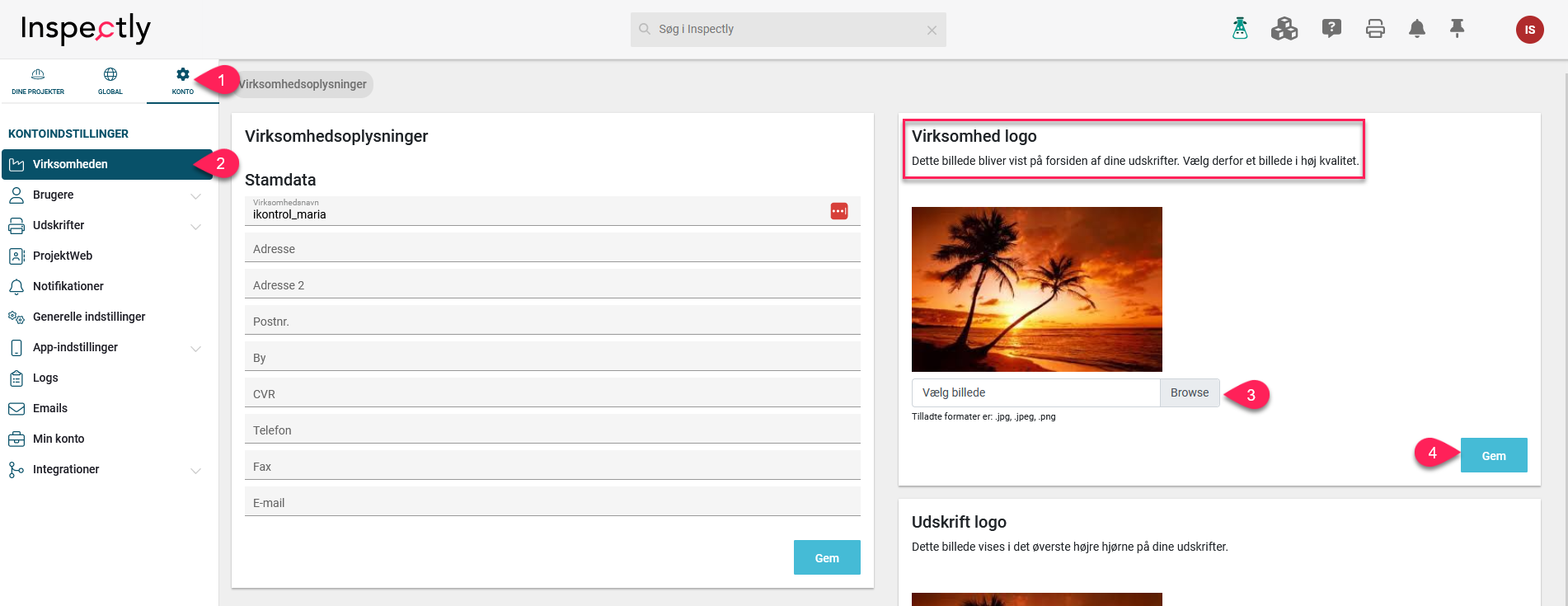Open ProjektWeb sidebar item

click(x=107, y=256)
